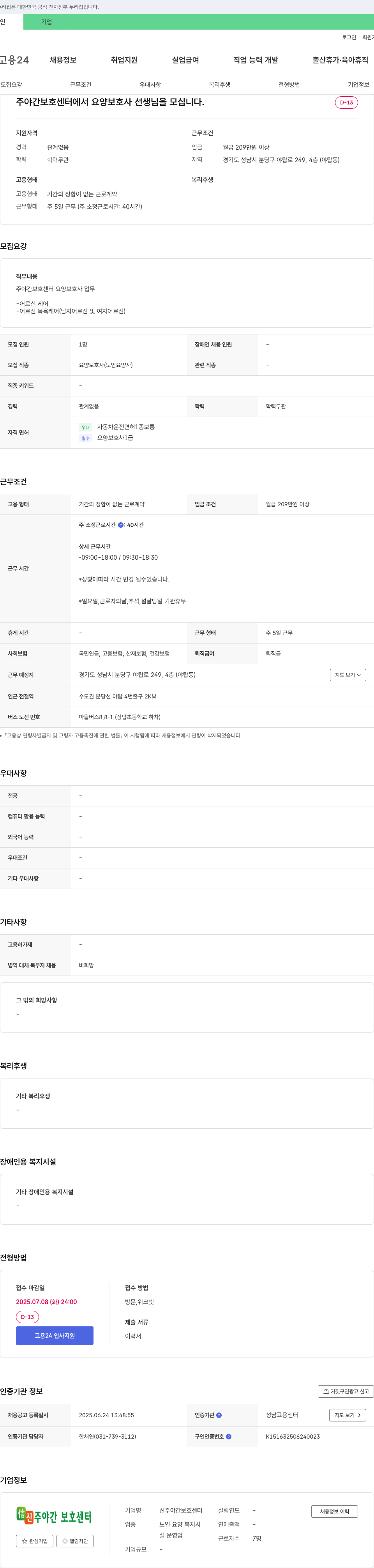Image resolution: width=374 pixels, height=1568 pixels.
Task: Select the 성남고용센터 인증기관 value
Action: pos(282,1415)
